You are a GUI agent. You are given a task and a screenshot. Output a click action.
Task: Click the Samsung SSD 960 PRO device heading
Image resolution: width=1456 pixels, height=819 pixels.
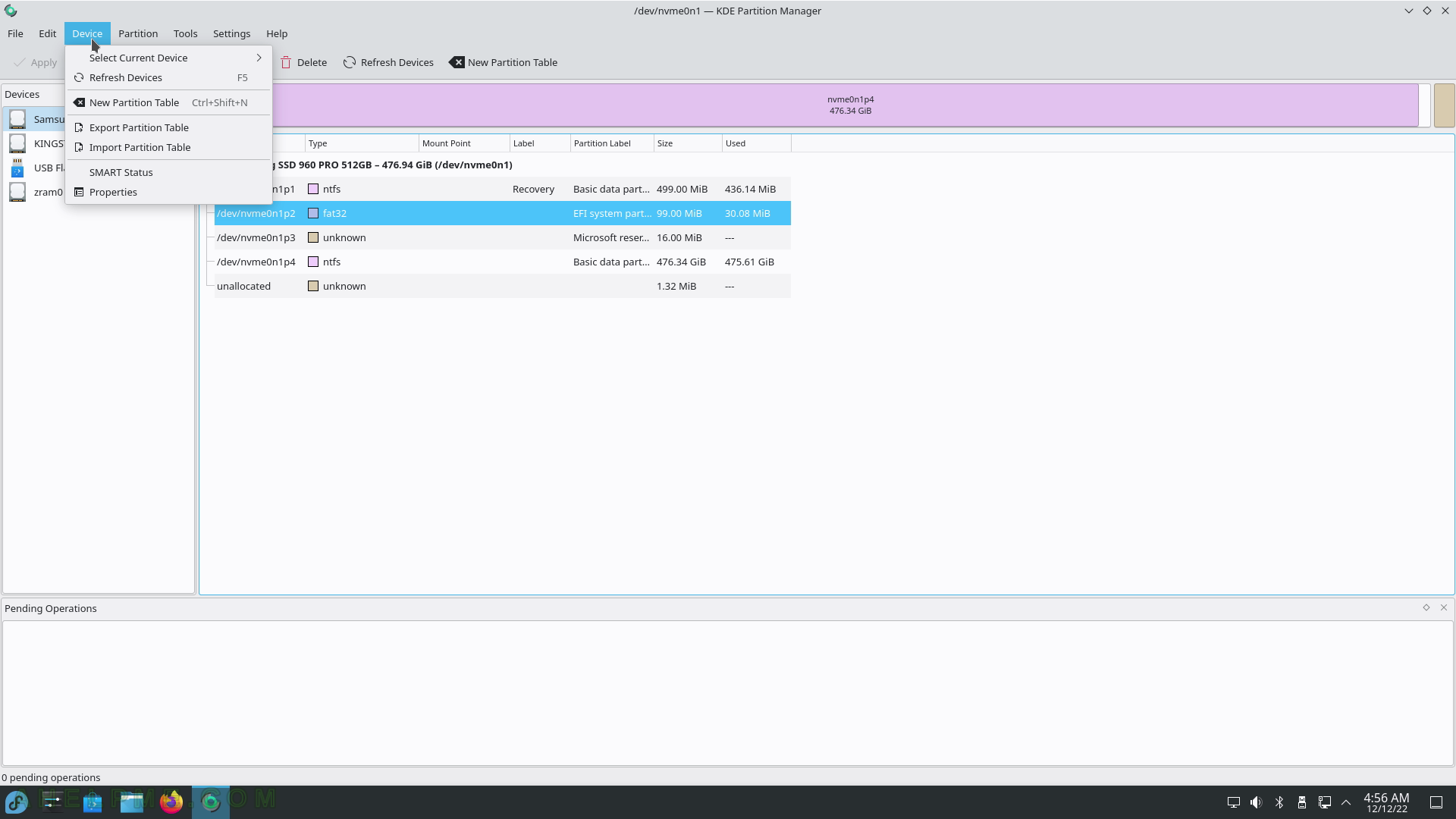point(393,165)
